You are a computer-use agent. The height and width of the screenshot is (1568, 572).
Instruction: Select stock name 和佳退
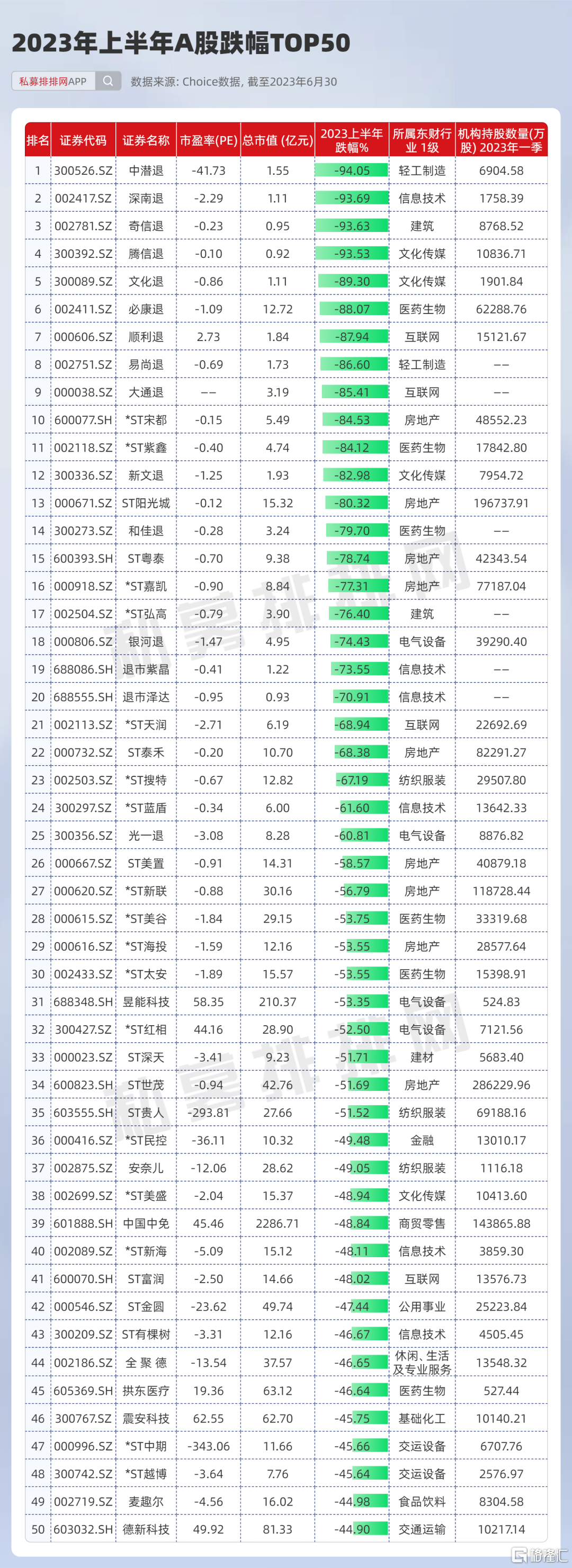click(x=146, y=530)
